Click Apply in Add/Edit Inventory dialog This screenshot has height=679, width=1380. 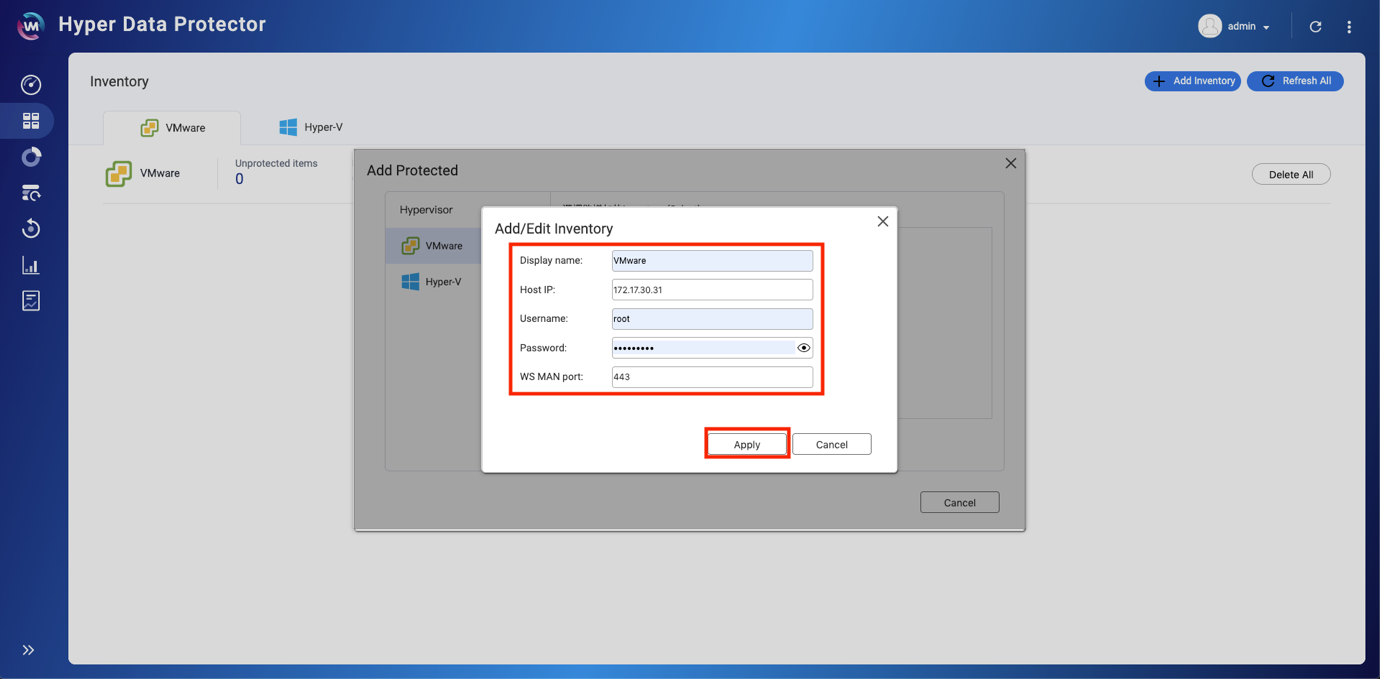pos(747,444)
